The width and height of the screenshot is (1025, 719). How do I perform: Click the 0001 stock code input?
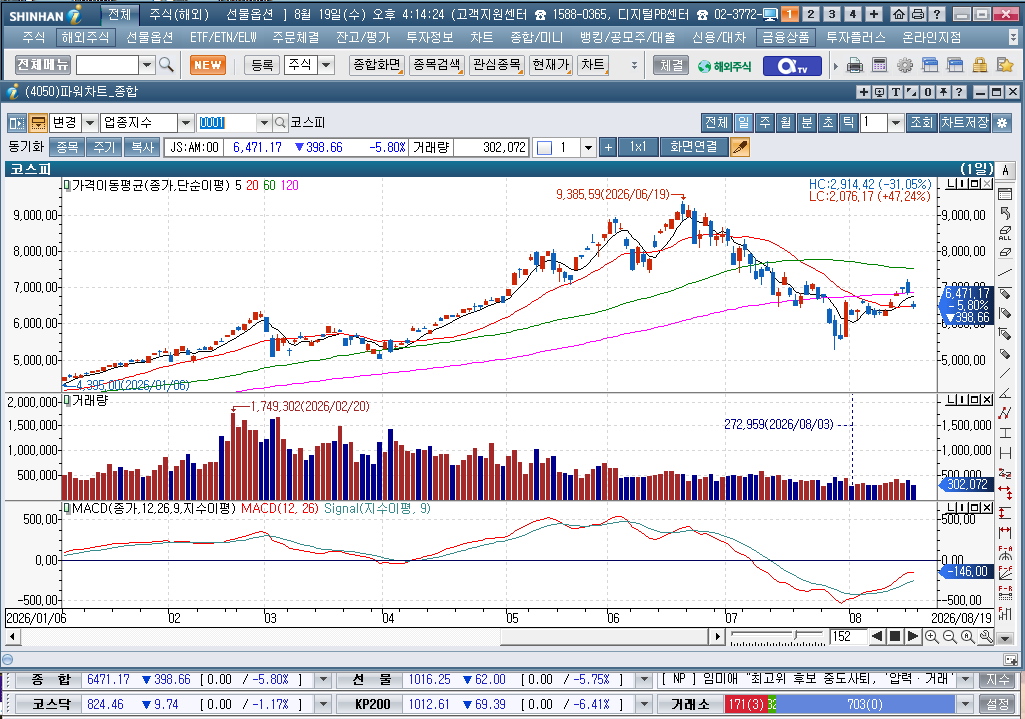click(226, 123)
